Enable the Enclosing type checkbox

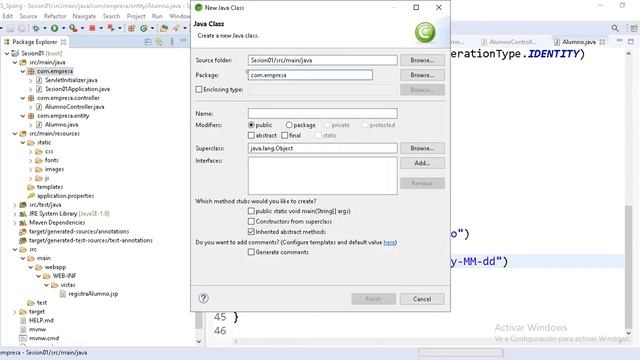[199, 89]
